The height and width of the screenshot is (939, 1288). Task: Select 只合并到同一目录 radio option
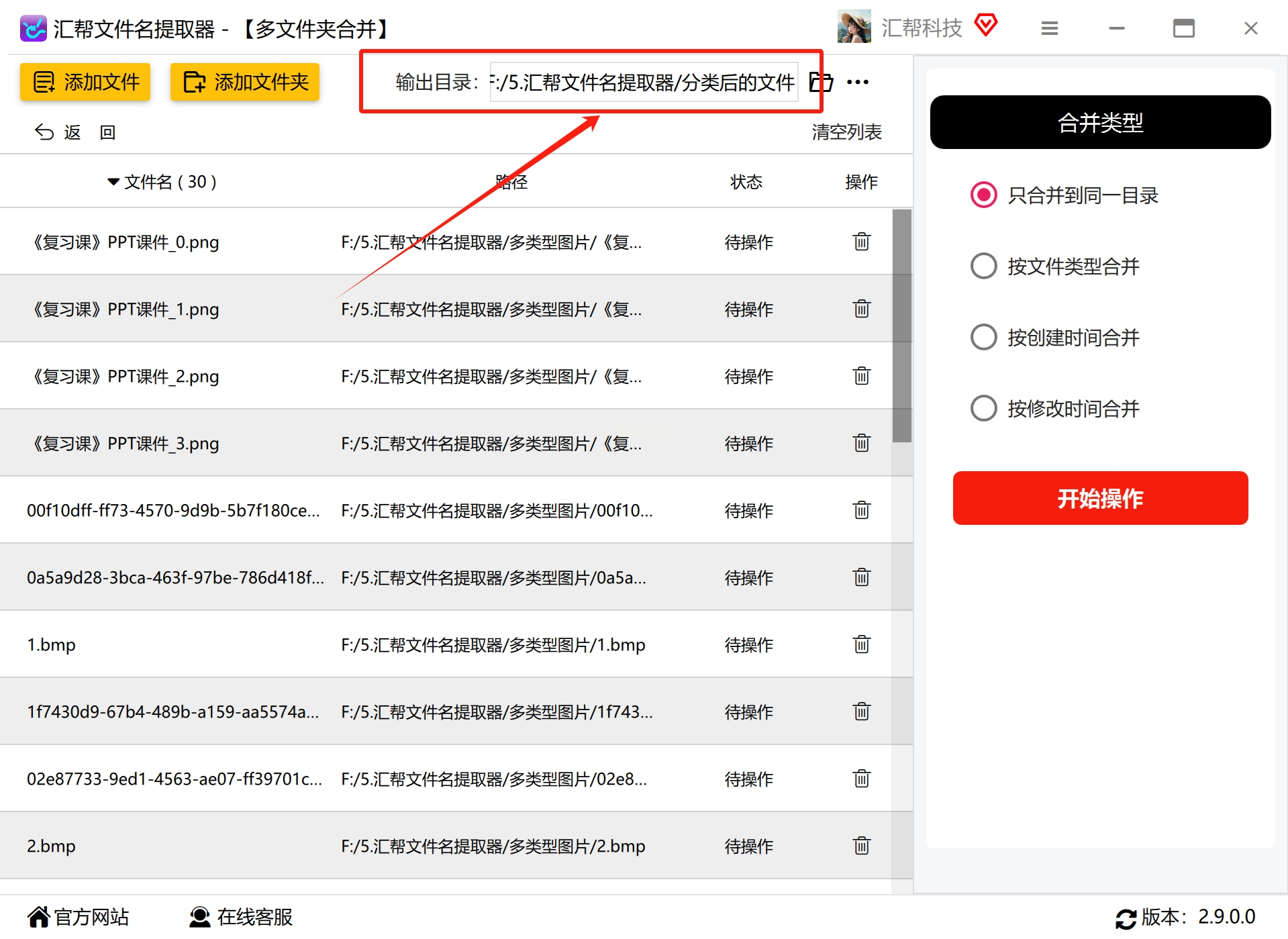tap(983, 195)
